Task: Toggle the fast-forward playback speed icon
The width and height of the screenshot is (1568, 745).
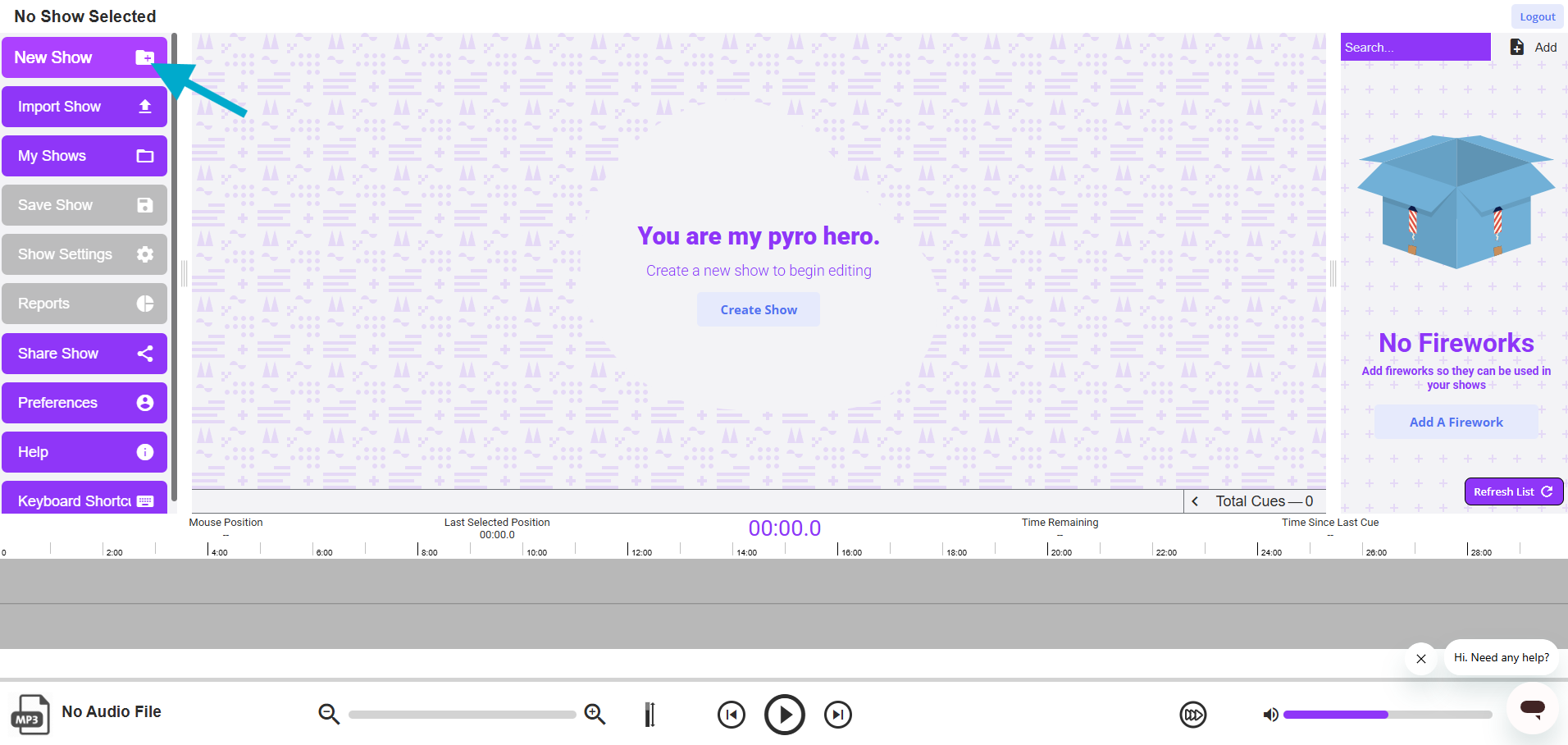Action: [x=1192, y=715]
